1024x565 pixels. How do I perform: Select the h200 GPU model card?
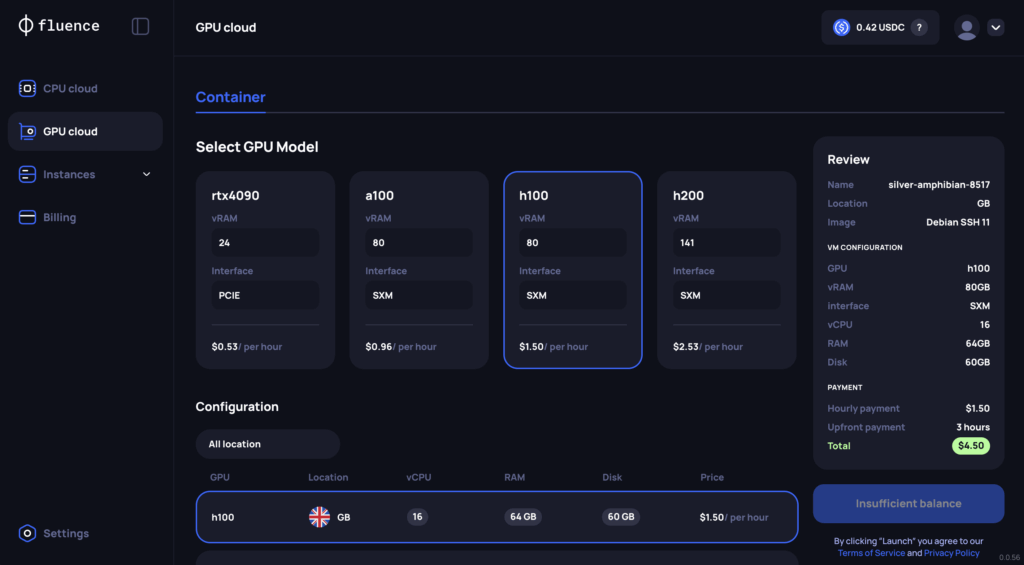coord(727,270)
